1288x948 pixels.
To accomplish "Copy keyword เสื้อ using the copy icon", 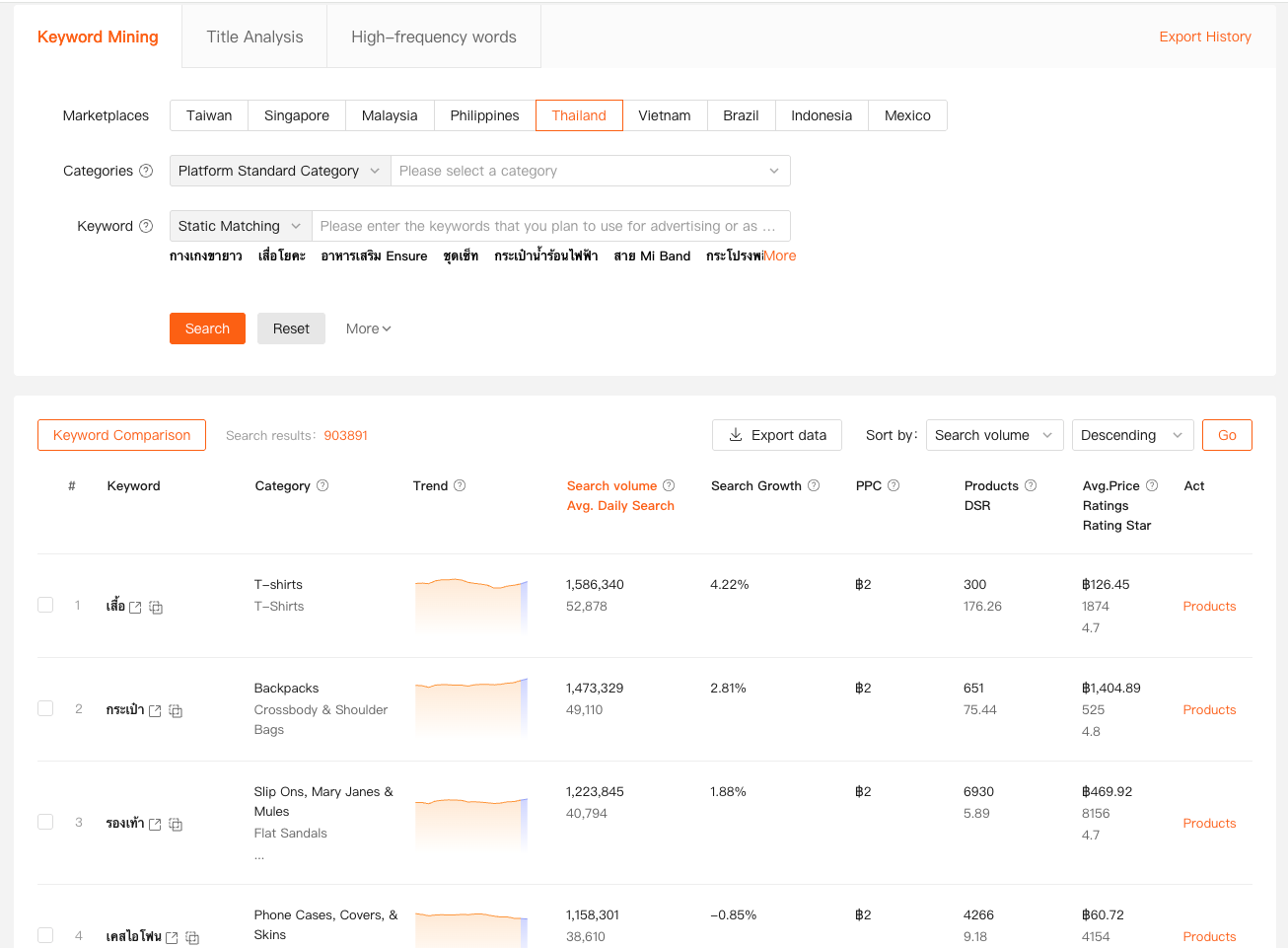I will [156, 608].
